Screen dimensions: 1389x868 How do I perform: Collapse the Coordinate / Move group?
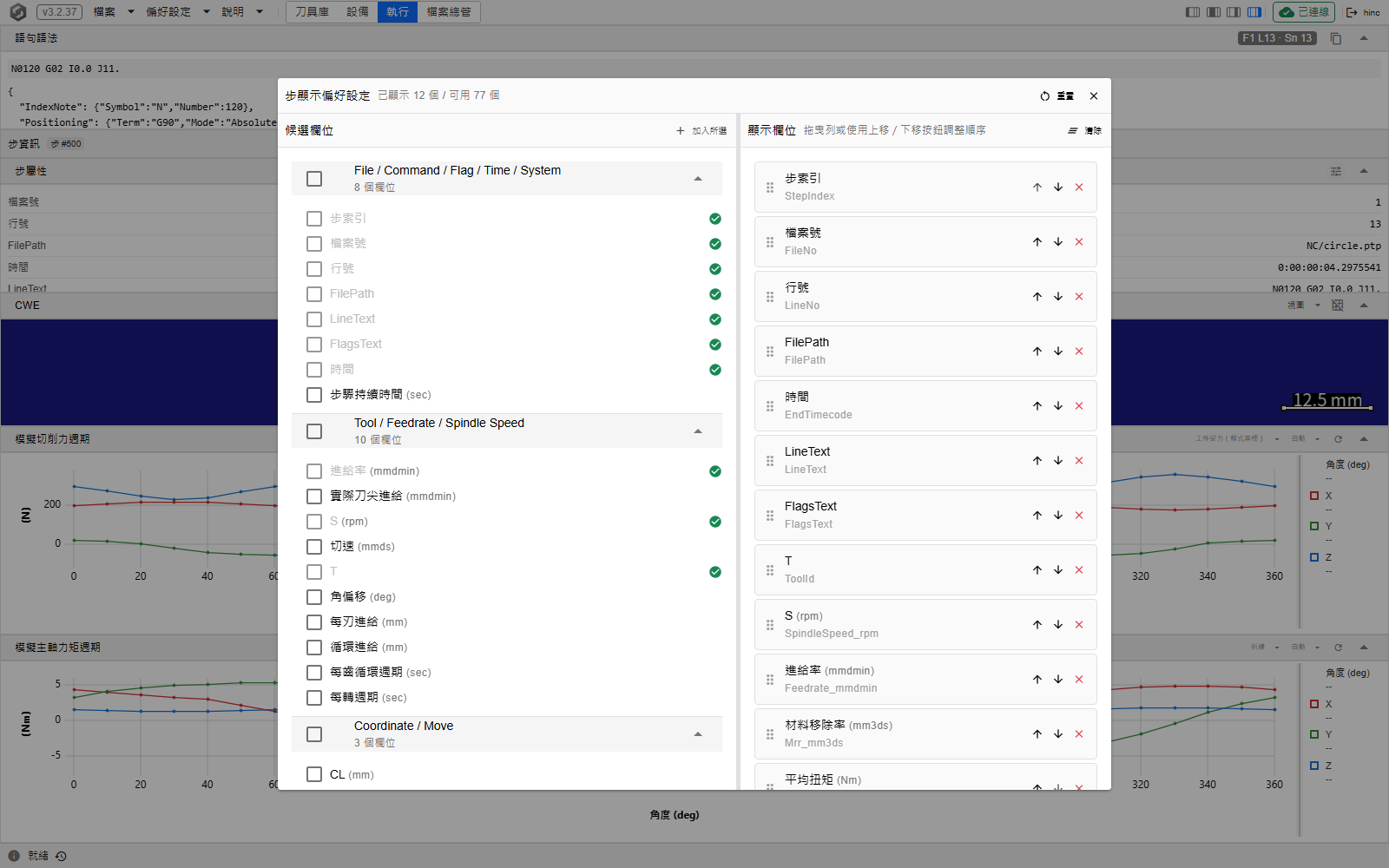[698, 734]
